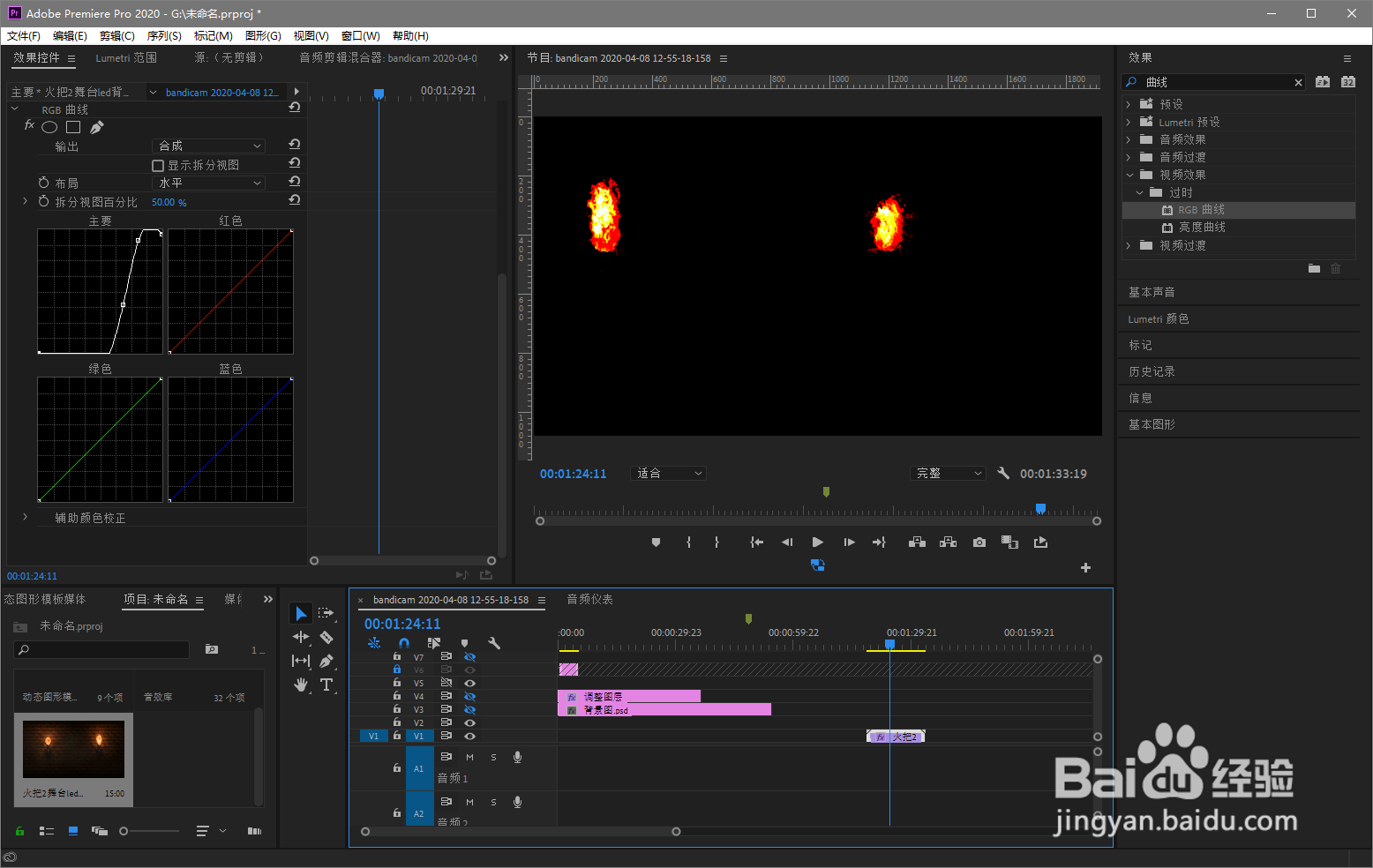Viewport: 1373px width, 868px height.
Task: Step back one frame
Action: point(787,542)
